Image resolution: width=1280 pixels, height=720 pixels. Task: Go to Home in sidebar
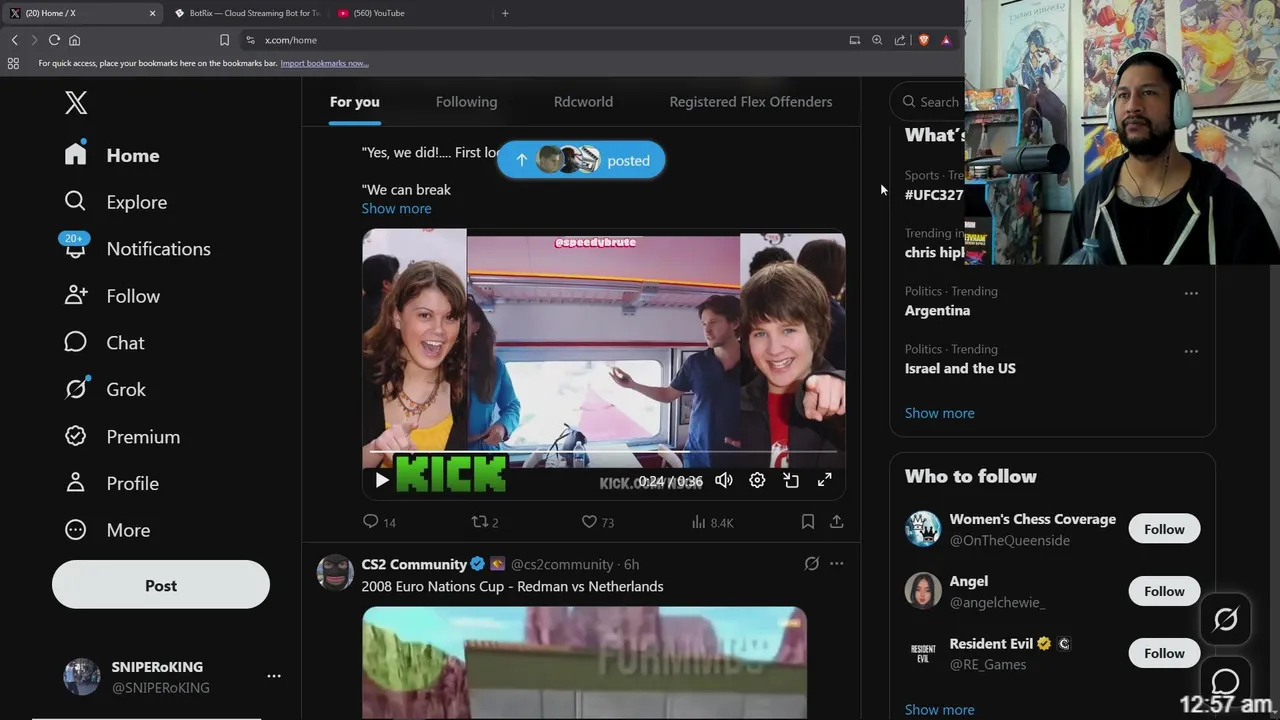[112, 155]
